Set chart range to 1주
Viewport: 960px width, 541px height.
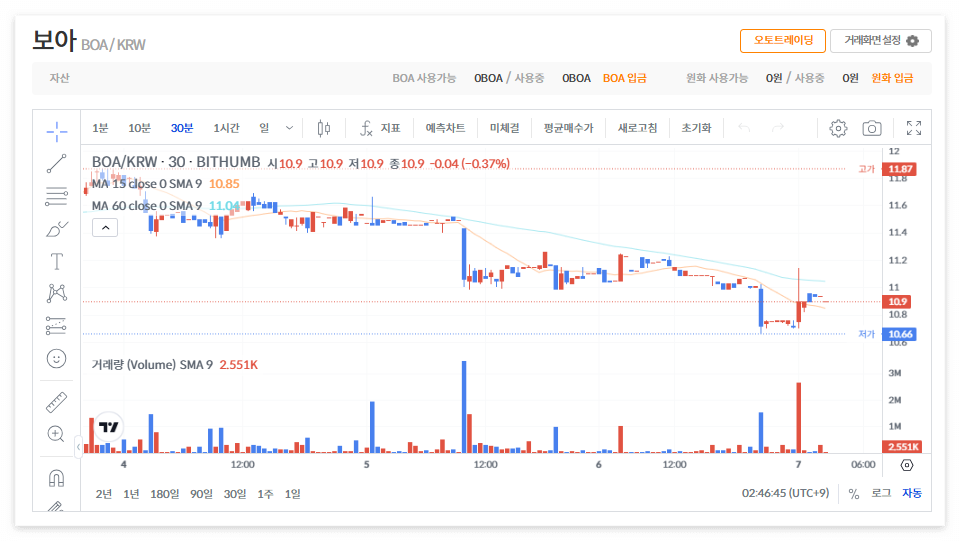tap(265, 494)
